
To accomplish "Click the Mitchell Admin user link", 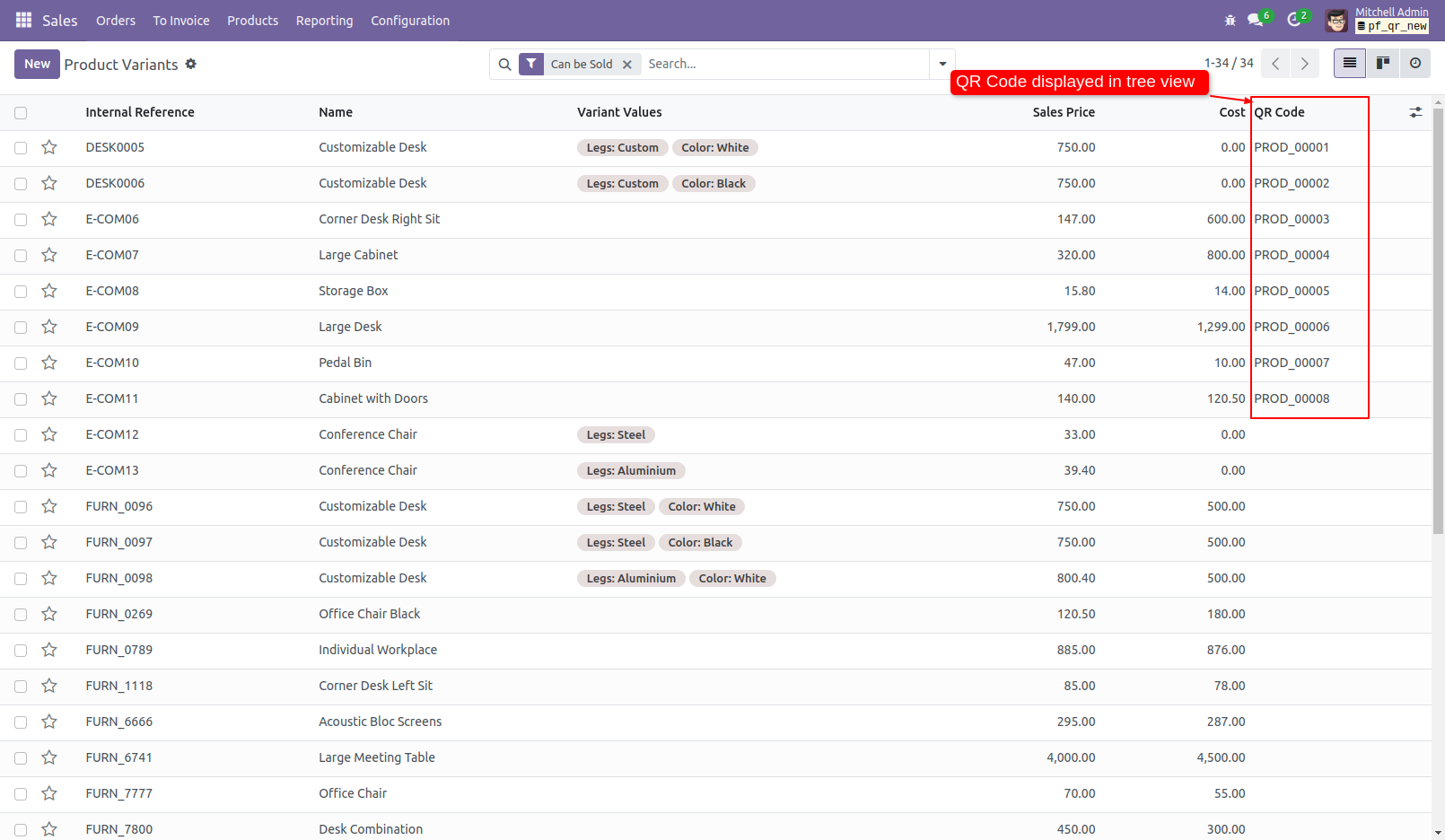I will (1392, 12).
